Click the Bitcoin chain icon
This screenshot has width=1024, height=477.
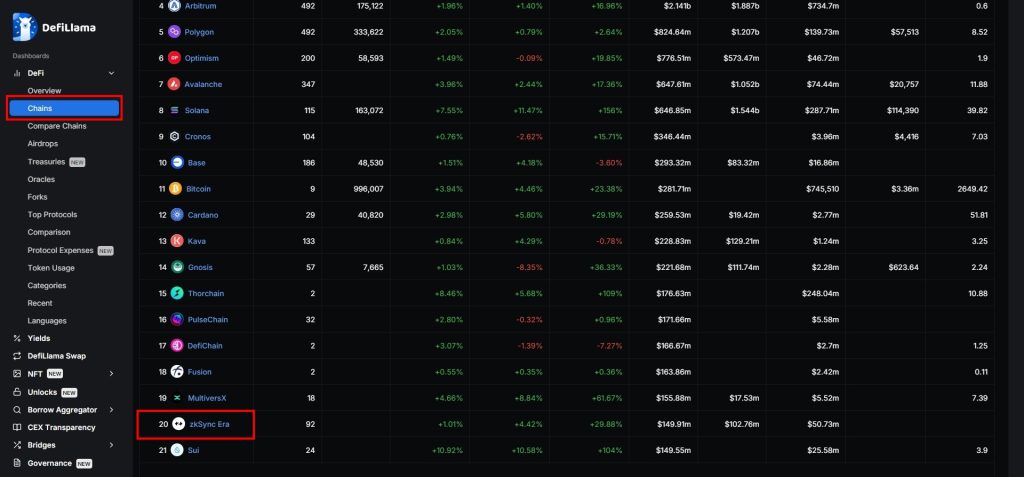[x=177, y=188]
